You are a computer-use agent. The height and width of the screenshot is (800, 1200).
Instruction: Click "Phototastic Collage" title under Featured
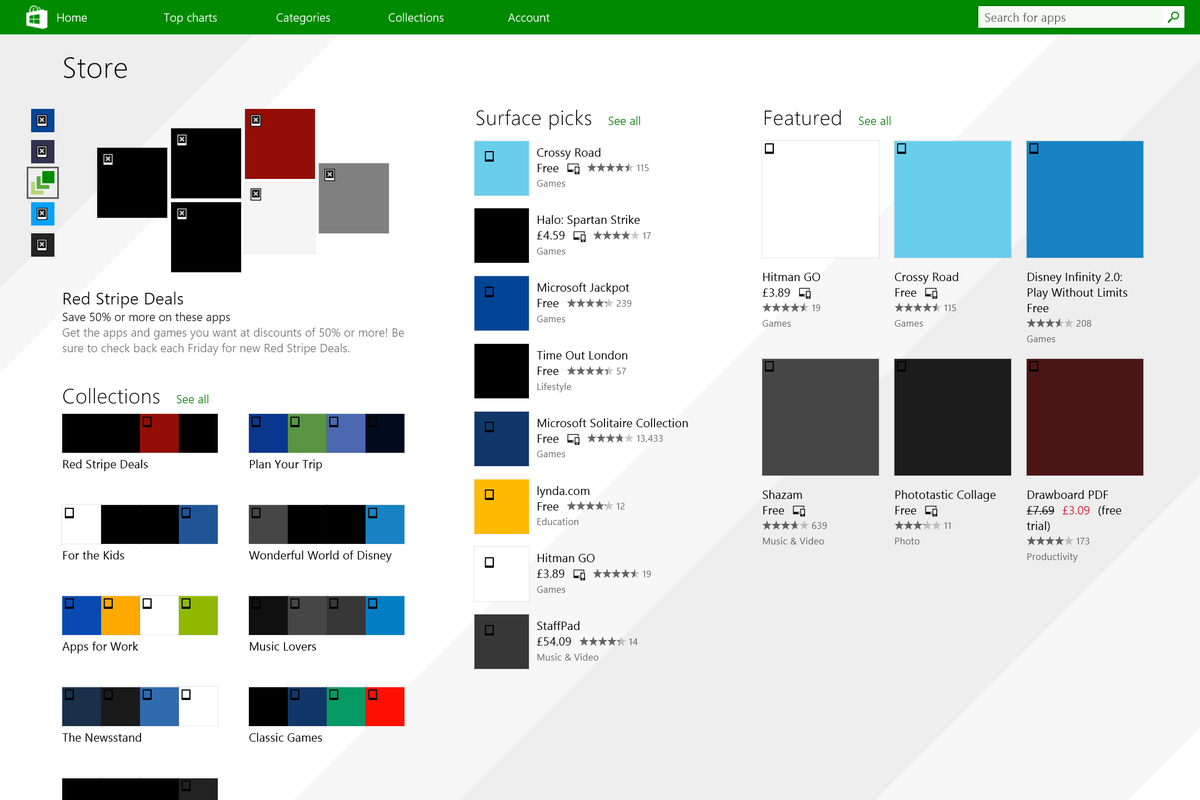click(x=945, y=495)
